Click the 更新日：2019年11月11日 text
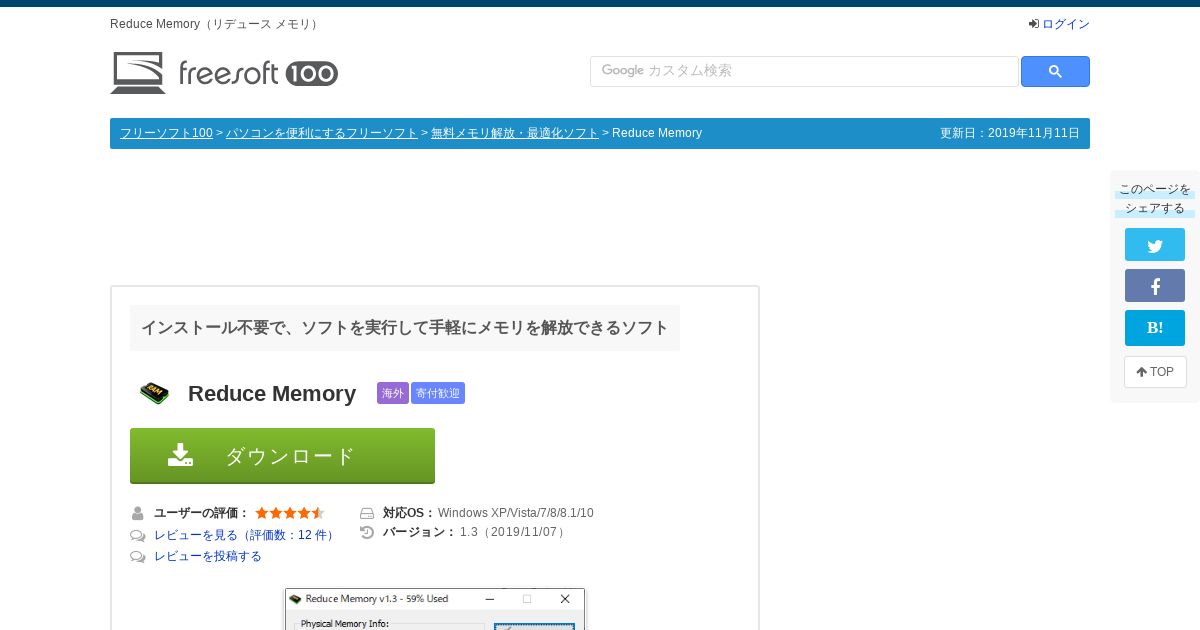This screenshot has height=630, width=1200. pyautogui.click(x=1010, y=133)
